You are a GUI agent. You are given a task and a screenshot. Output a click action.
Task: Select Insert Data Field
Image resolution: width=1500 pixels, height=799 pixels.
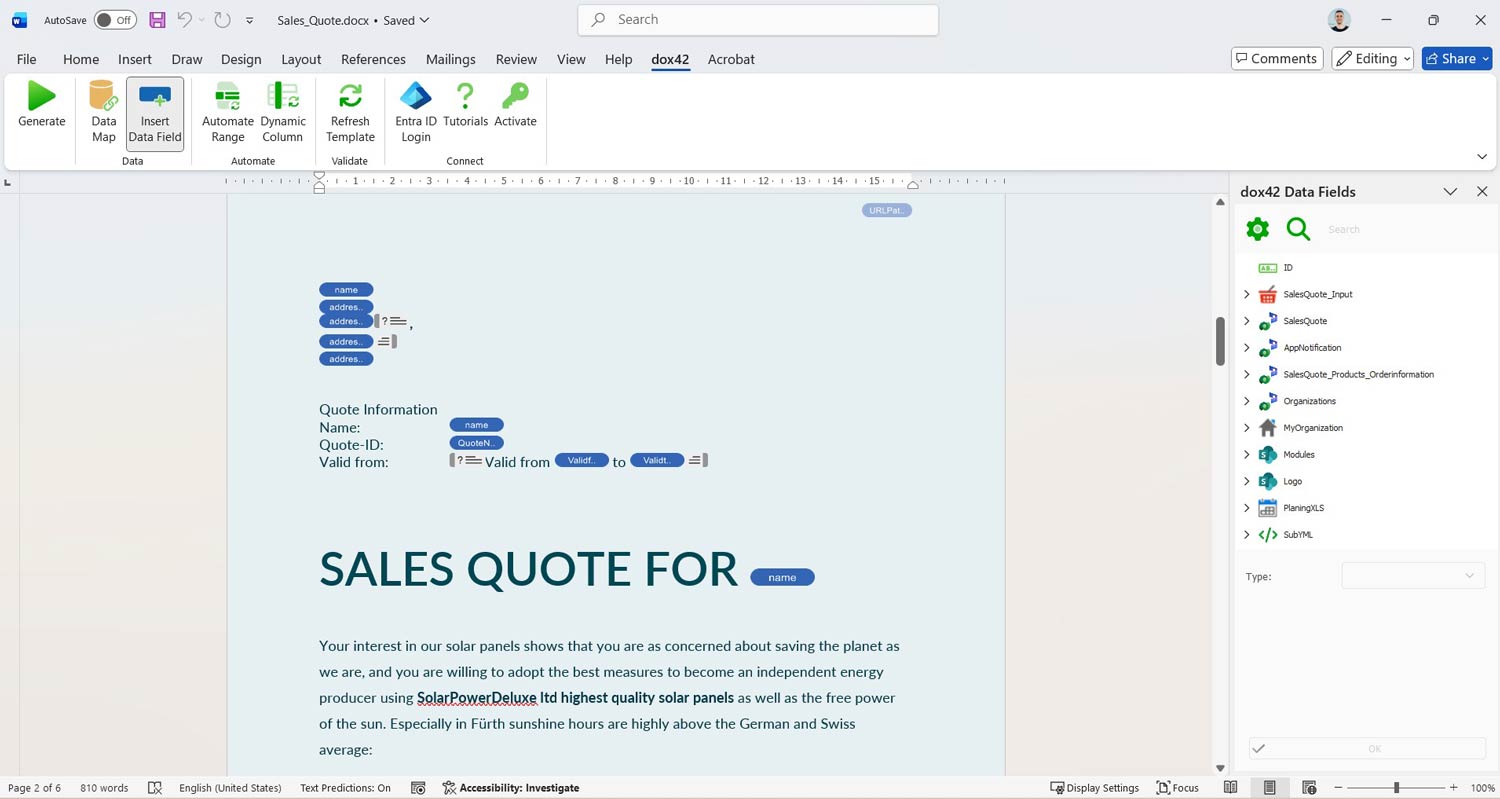pyautogui.click(x=154, y=110)
